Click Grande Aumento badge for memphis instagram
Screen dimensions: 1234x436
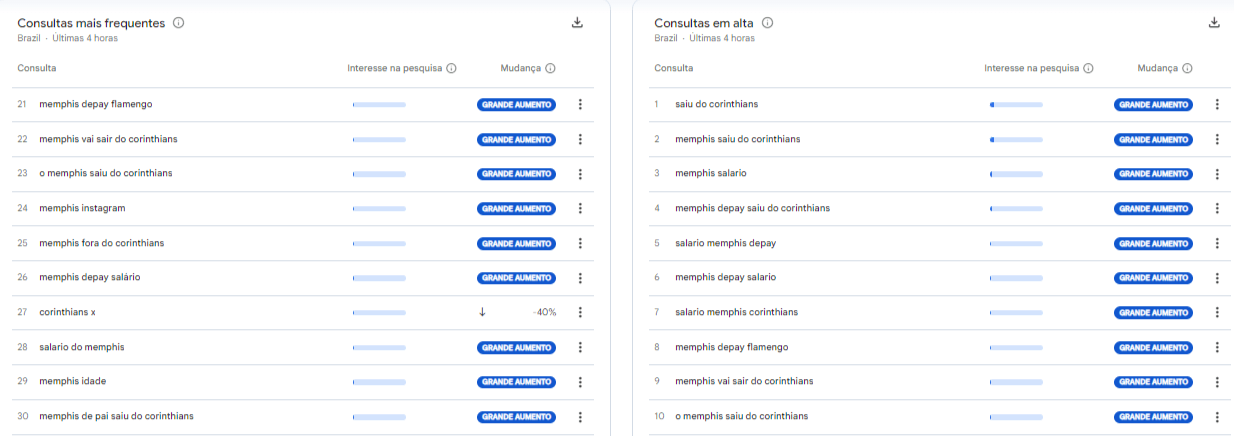[x=516, y=209]
